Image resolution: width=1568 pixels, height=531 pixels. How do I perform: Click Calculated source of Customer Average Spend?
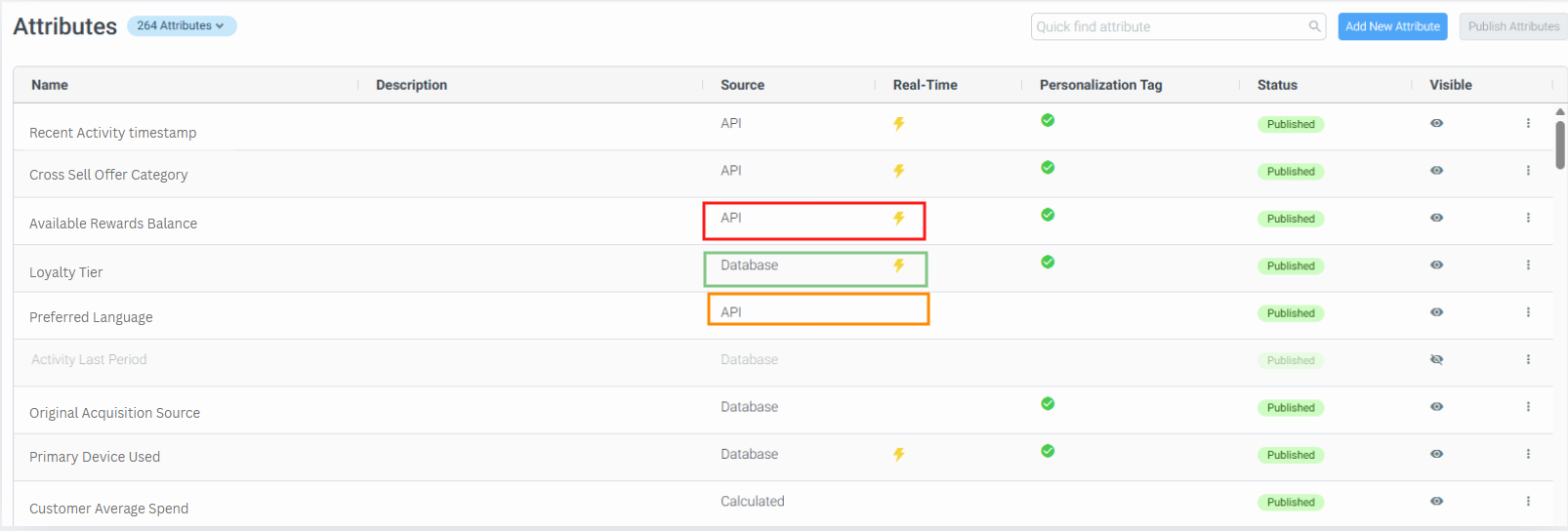click(753, 501)
